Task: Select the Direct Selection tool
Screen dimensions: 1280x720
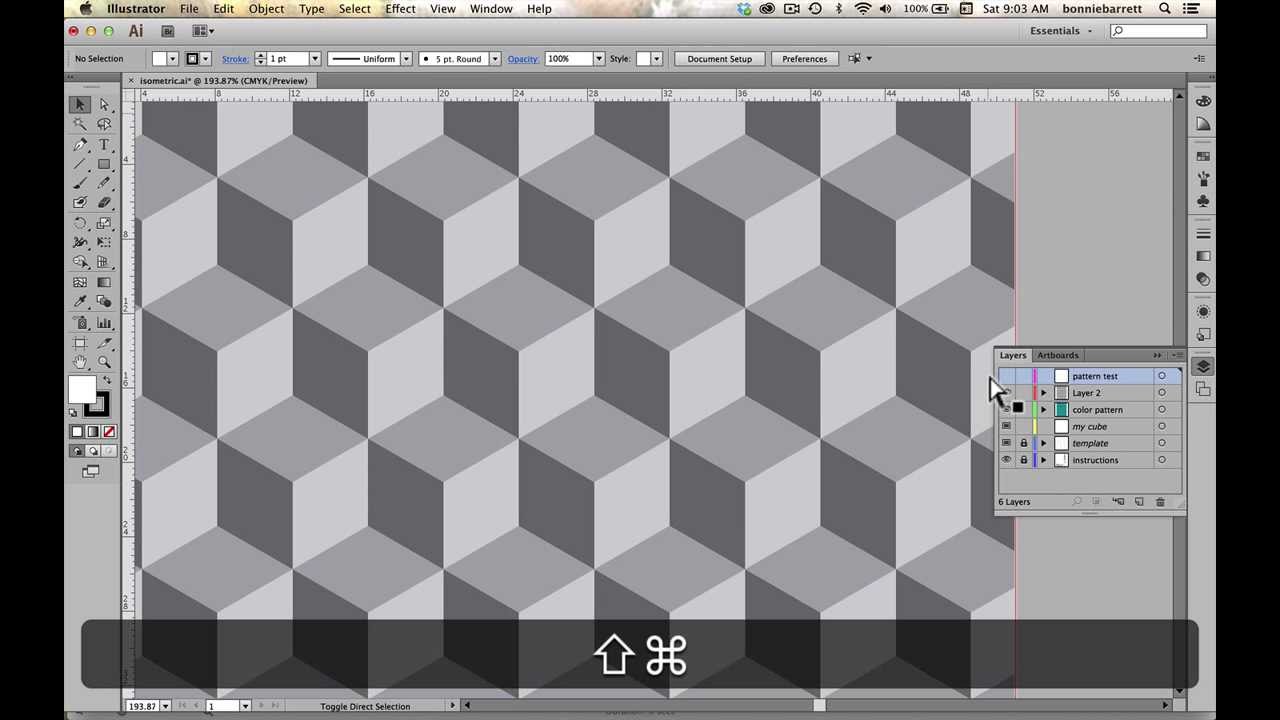Action: [104, 105]
